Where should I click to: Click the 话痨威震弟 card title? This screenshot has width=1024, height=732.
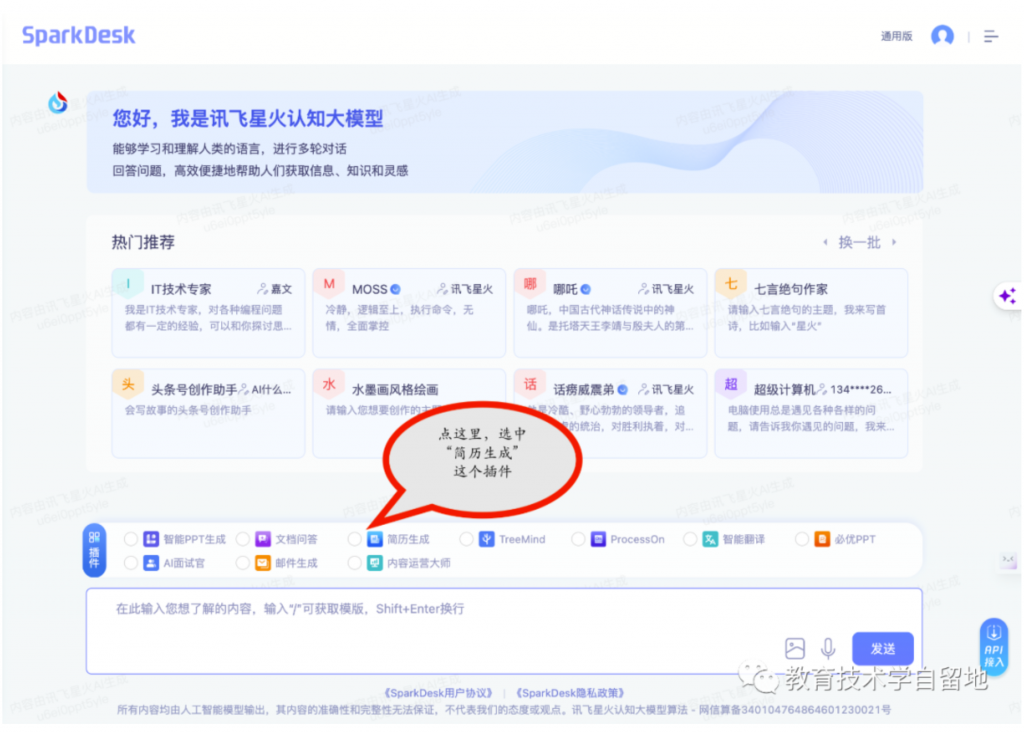584,390
